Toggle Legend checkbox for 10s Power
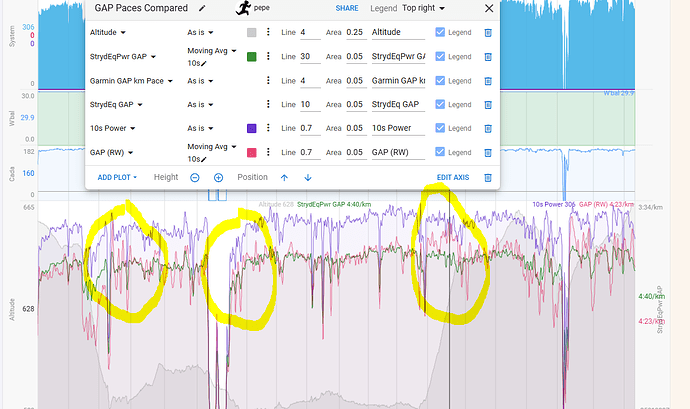This screenshot has height=409, width=690. coord(440,128)
